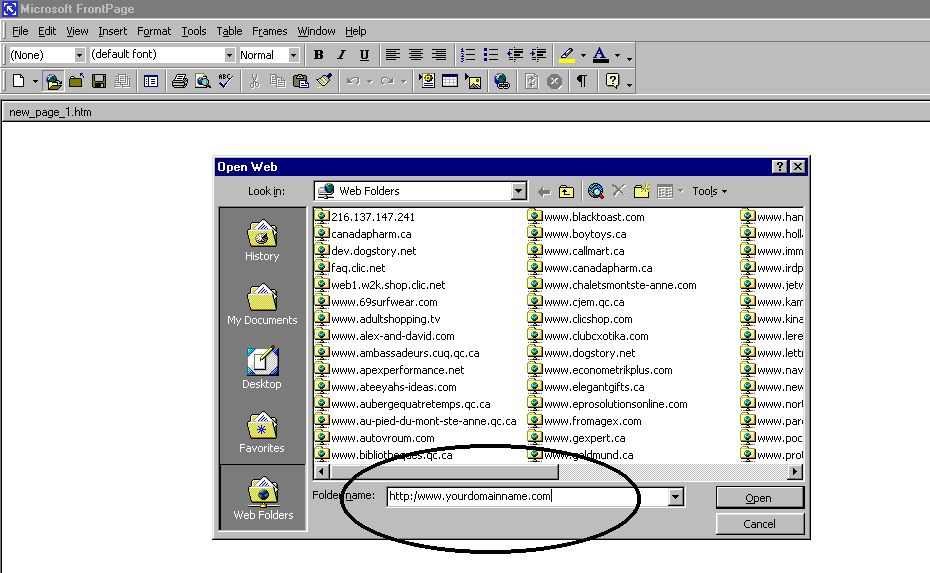Image resolution: width=930 pixels, height=573 pixels.
Task: Click the Folder name input field
Action: [527, 496]
